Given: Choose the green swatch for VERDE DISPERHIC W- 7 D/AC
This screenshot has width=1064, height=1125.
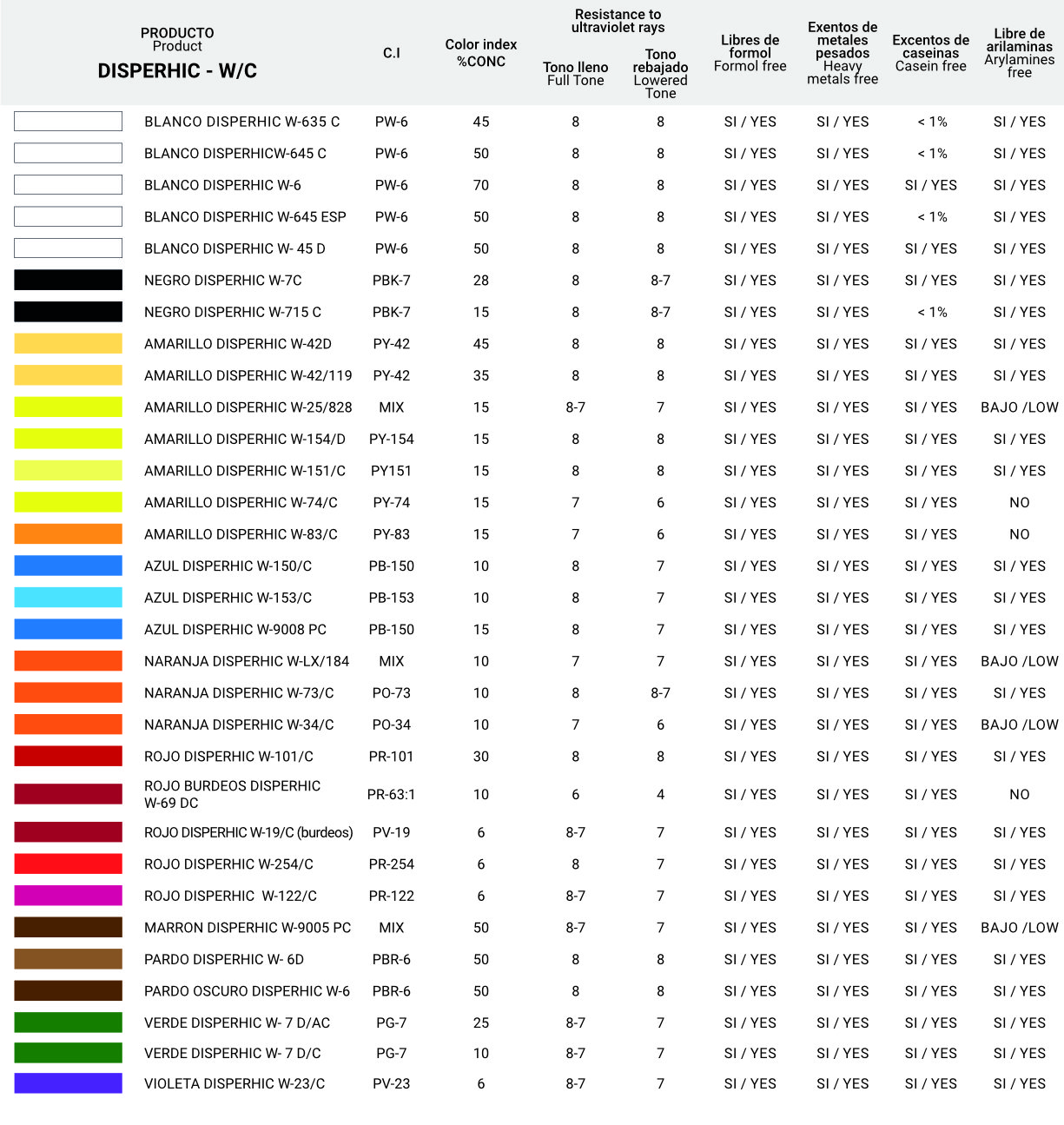Looking at the screenshot, I should 68,1022.
